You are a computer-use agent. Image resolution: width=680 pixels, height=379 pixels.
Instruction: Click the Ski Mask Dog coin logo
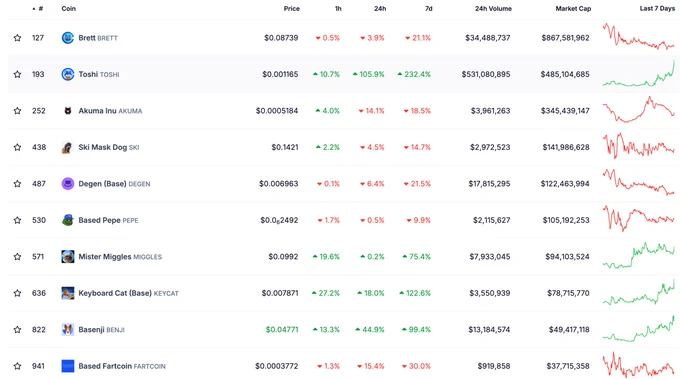point(68,147)
